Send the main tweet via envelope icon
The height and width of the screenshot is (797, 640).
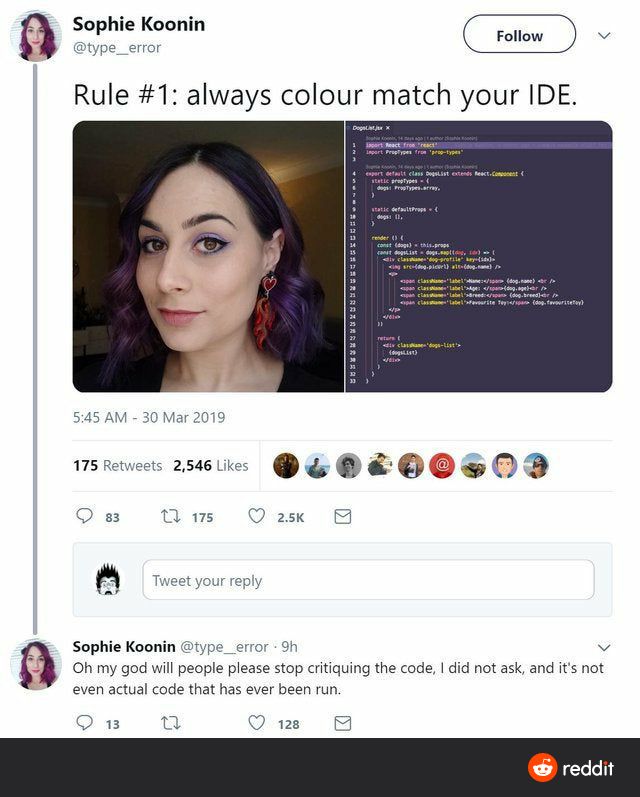(x=343, y=516)
